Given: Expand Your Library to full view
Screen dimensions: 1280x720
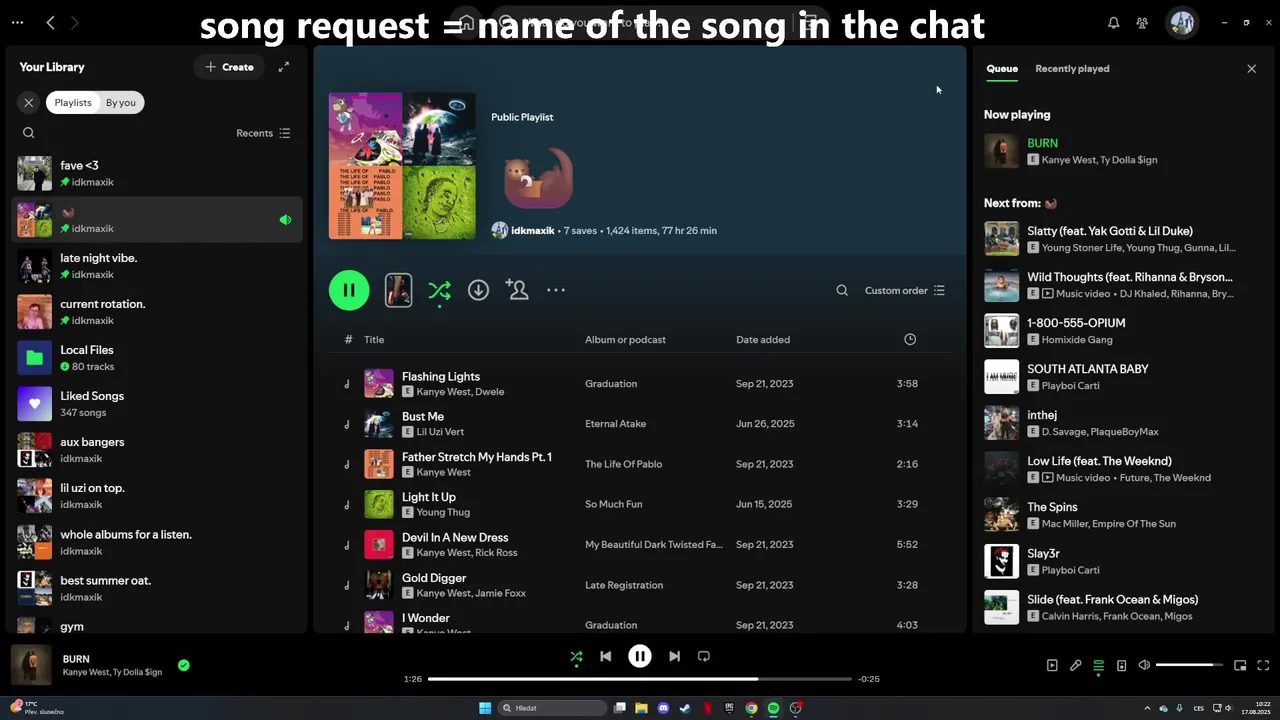Looking at the screenshot, I should pos(284,67).
